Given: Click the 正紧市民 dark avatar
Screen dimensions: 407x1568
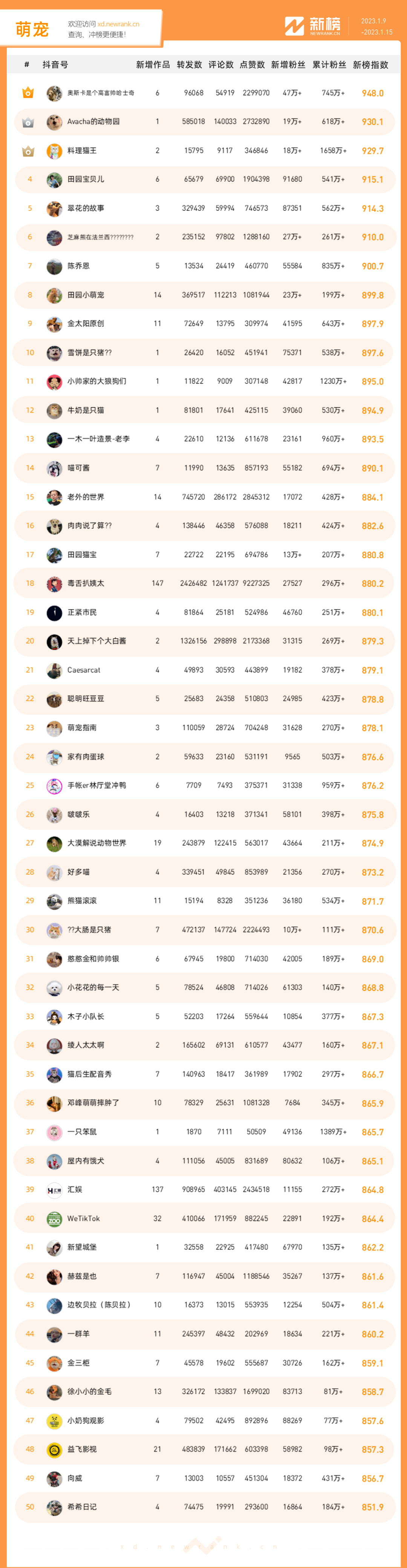Looking at the screenshot, I should click(x=54, y=612).
